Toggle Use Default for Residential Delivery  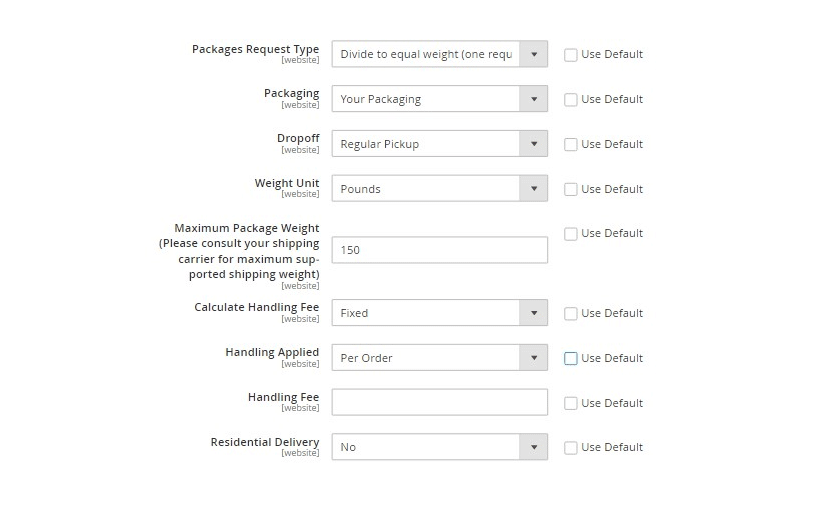pos(571,448)
